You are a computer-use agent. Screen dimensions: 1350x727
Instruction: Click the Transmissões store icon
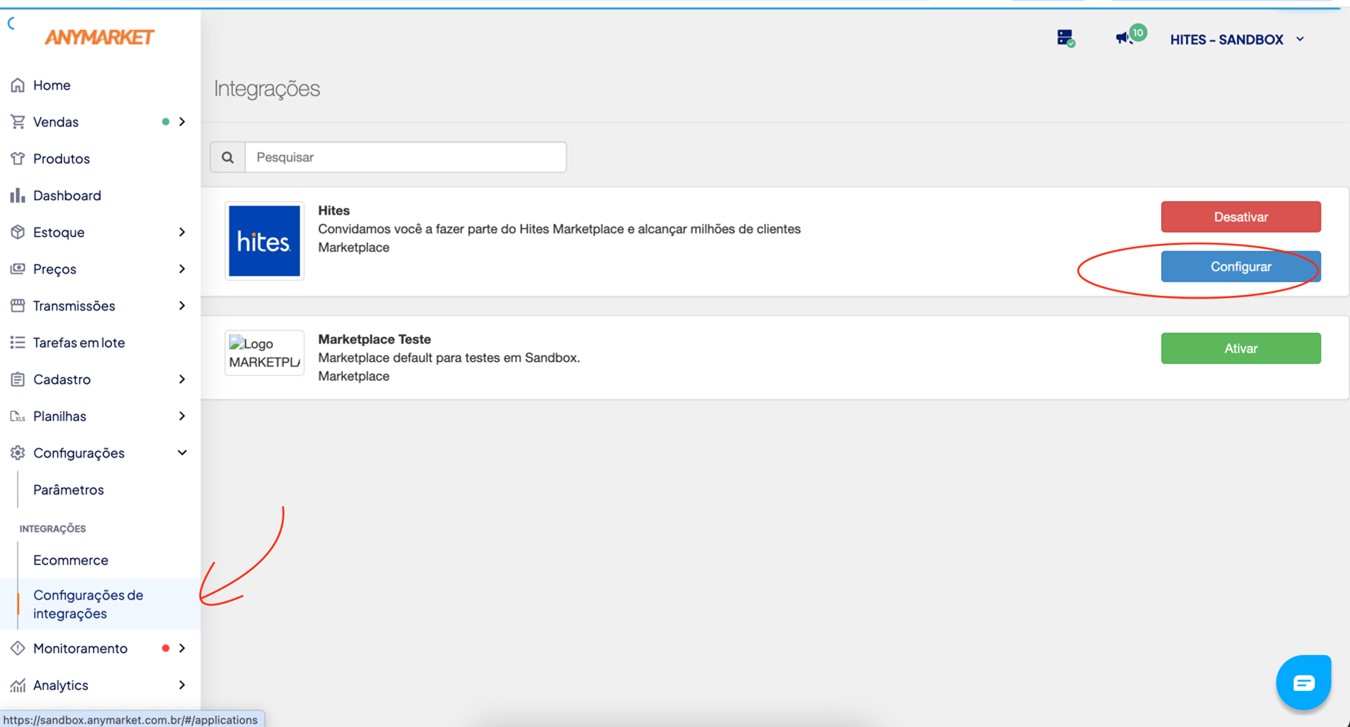[17, 306]
